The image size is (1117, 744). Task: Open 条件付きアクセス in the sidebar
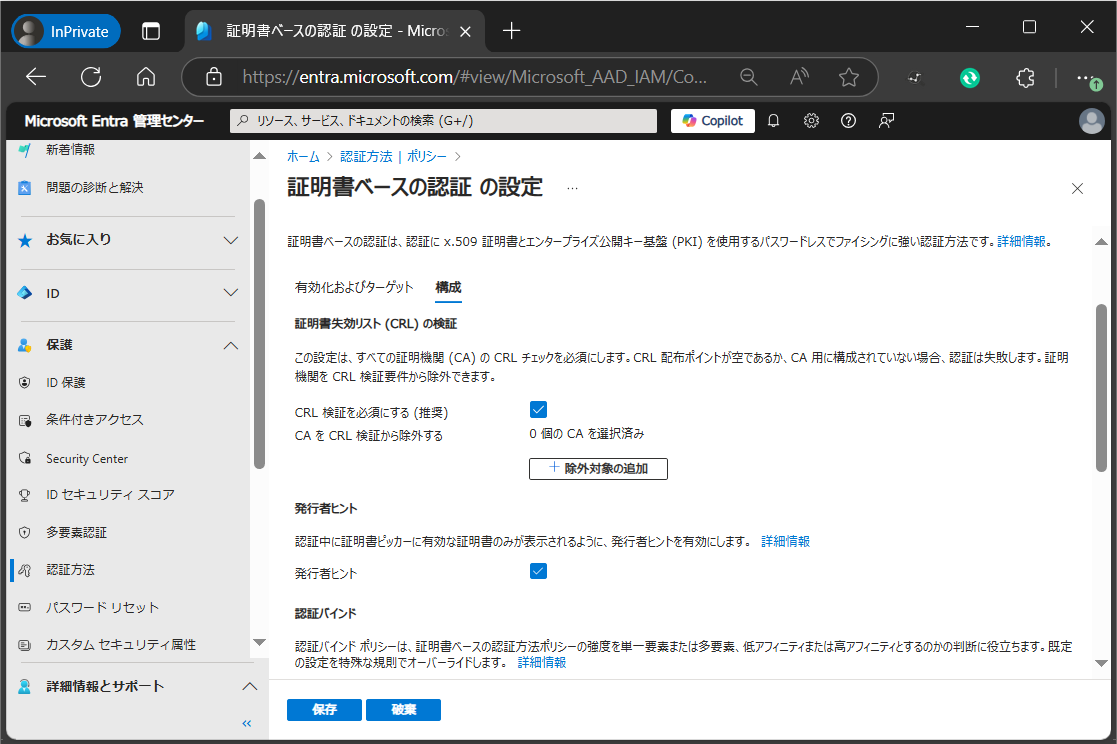[94, 420]
